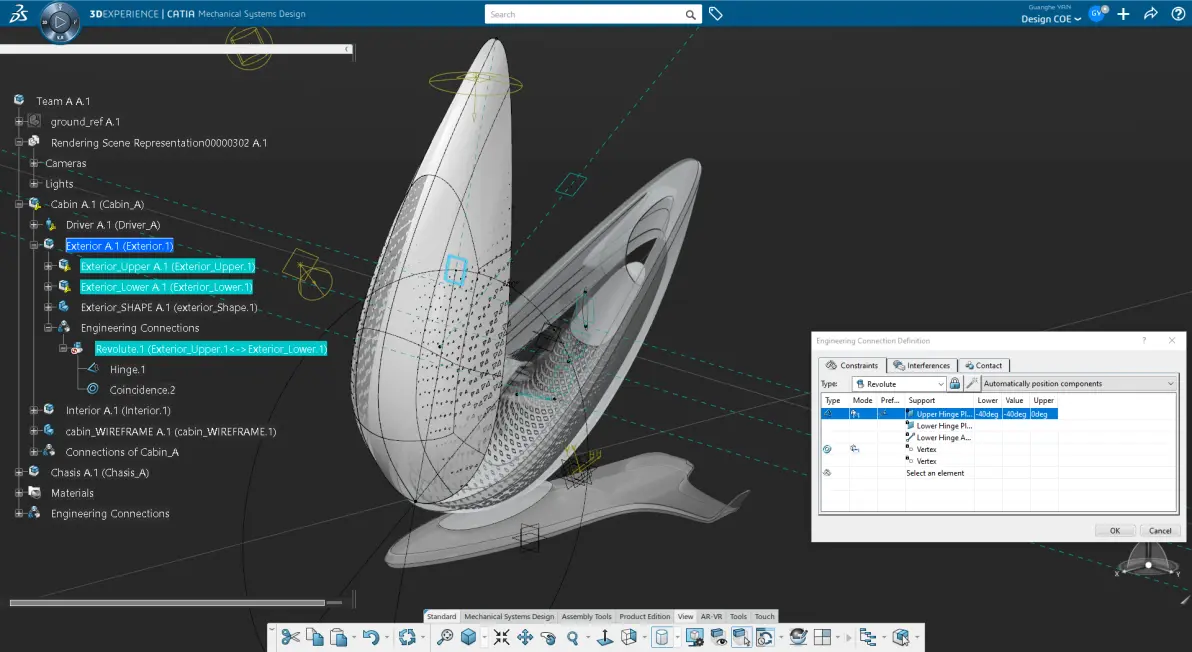This screenshot has width=1192, height=652.
Task: Open the compass play button
Action: (x=60, y=22)
